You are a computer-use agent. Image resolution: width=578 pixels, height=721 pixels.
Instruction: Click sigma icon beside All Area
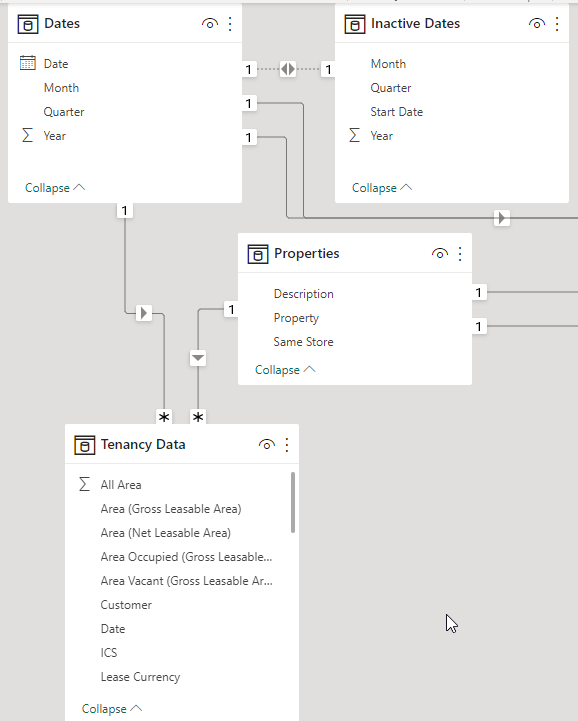pos(85,484)
